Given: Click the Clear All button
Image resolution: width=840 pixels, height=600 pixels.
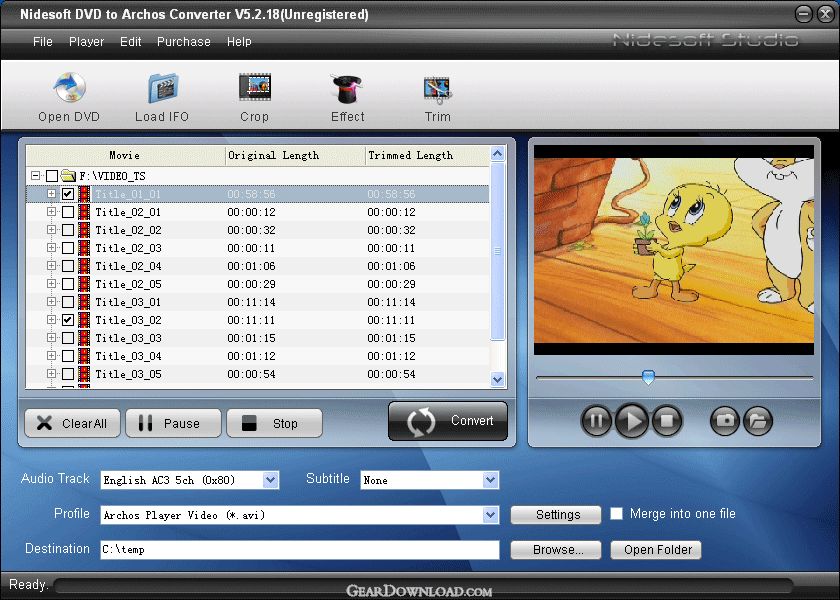Looking at the screenshot, I should pos(72,423).
